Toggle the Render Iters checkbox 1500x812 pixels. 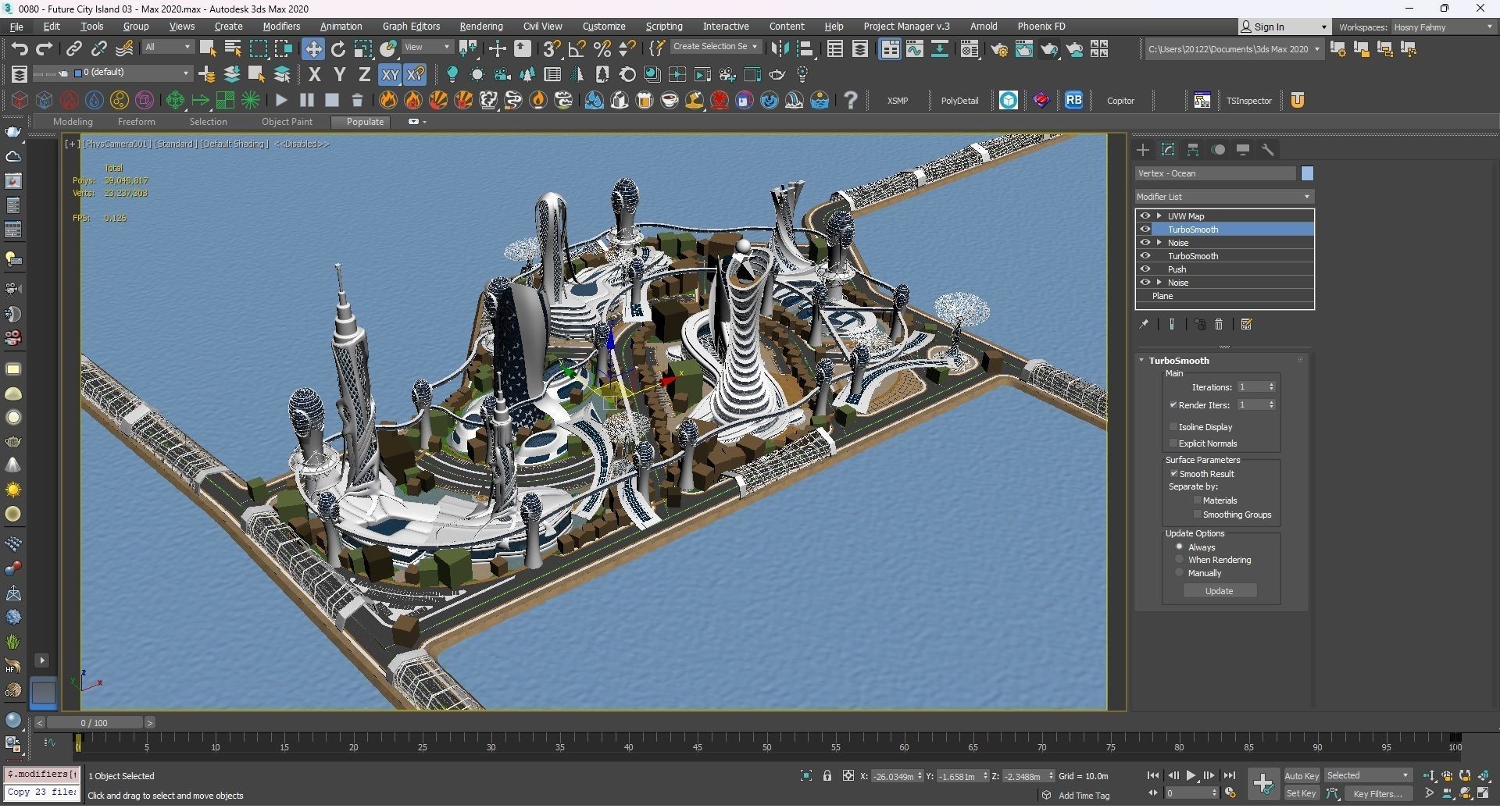point(1173,404)
